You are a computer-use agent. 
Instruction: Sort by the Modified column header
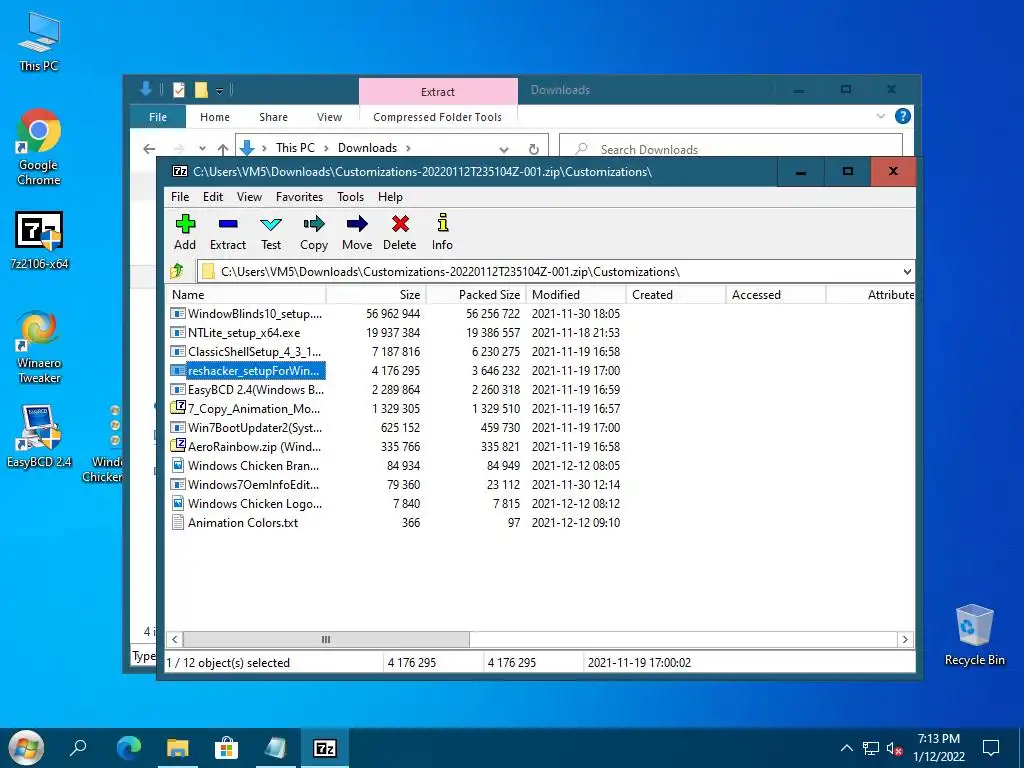[576, 295]
